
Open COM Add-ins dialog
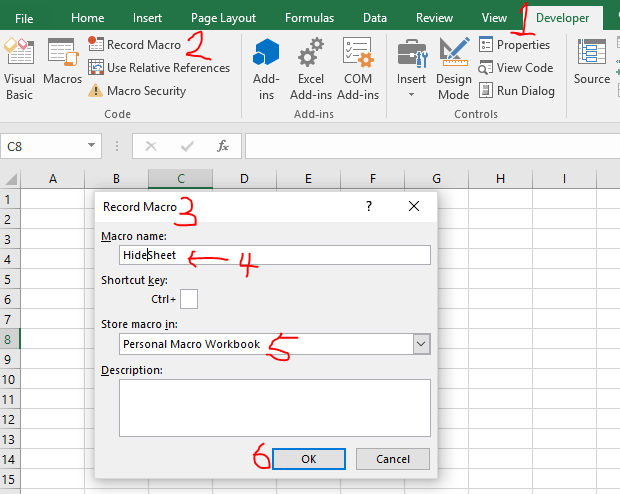pyautogui.click(x=358, y=69)
